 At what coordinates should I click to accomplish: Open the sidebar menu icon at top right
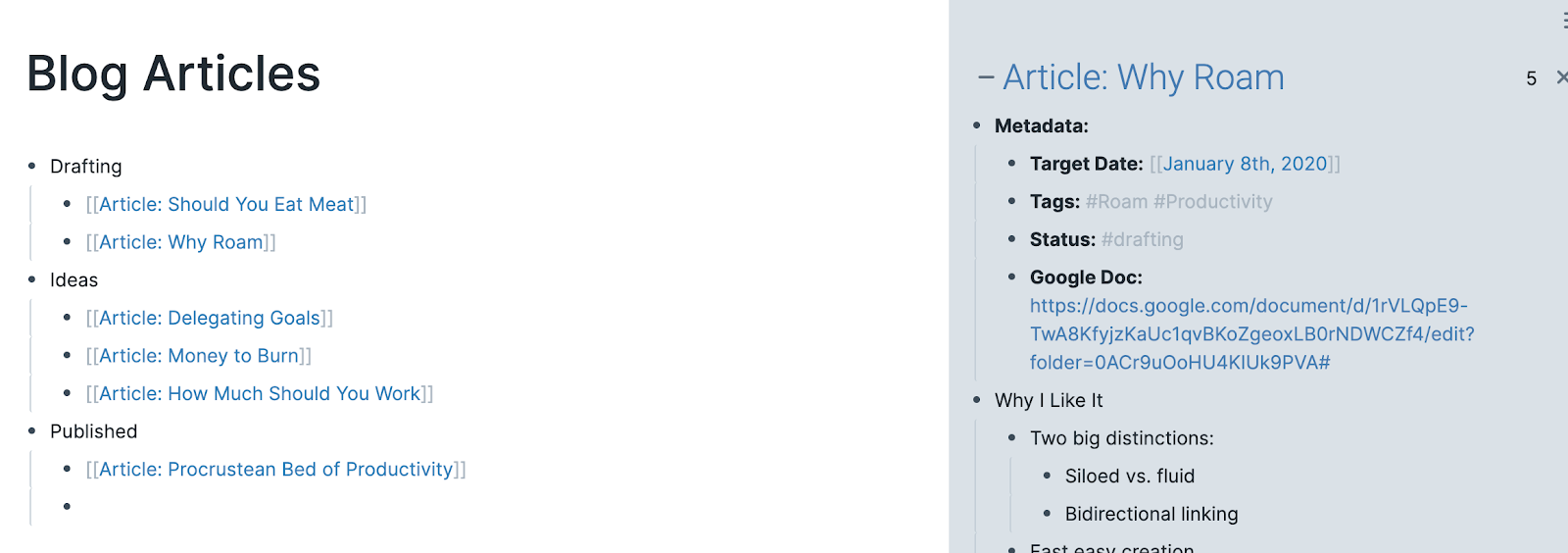point(1564,21)
